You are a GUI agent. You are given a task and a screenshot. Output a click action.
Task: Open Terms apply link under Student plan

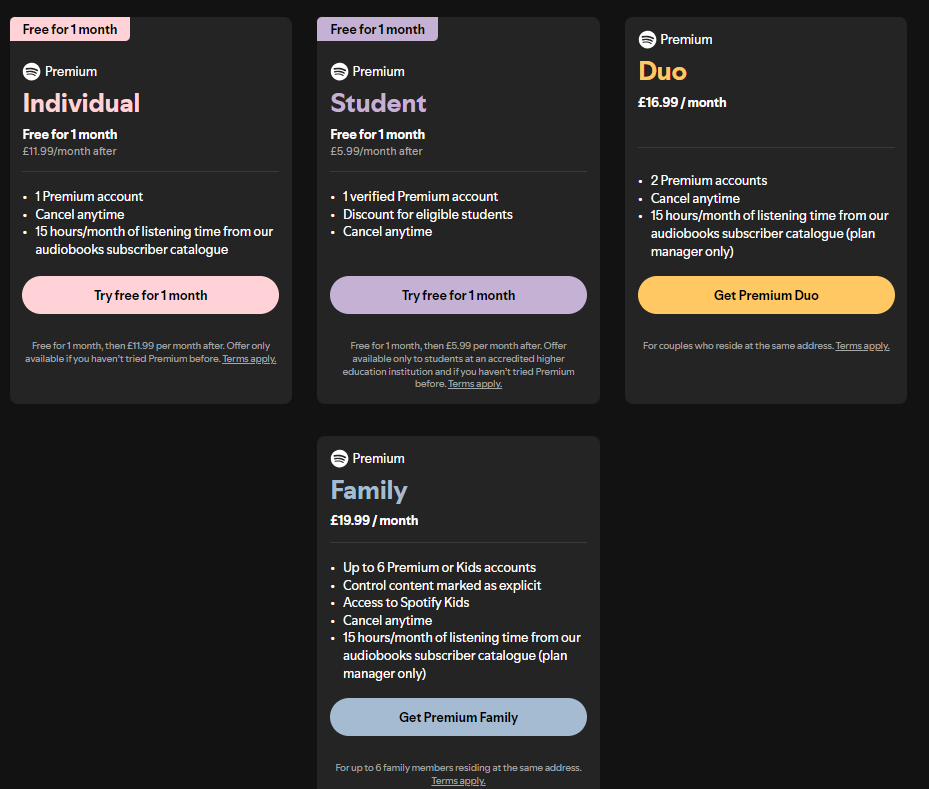click(x=474, y=384)
